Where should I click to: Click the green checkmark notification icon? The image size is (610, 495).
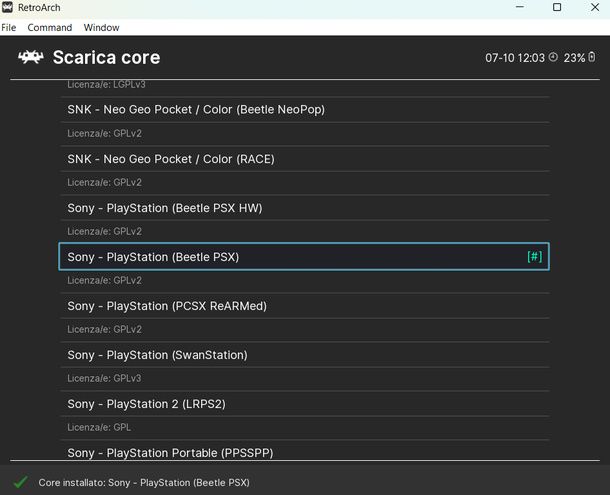[20, 482]
